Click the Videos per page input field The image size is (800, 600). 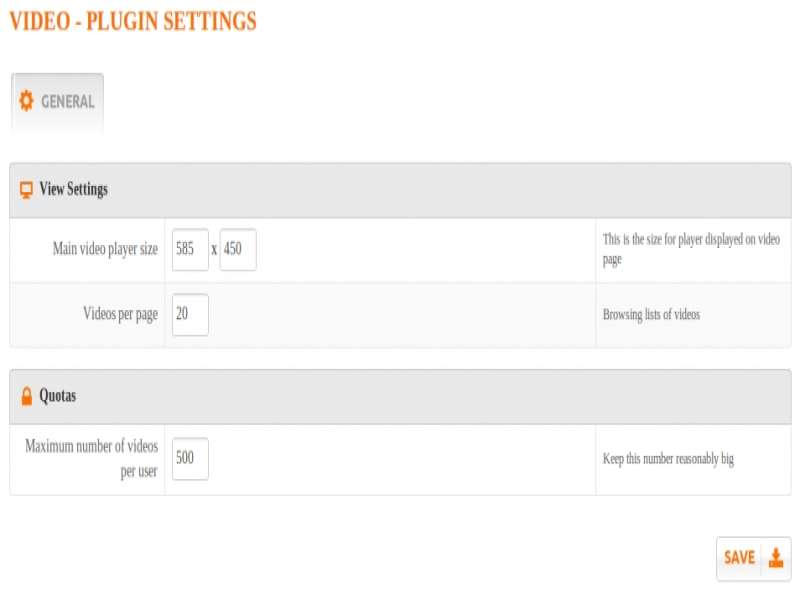(190, 314)
